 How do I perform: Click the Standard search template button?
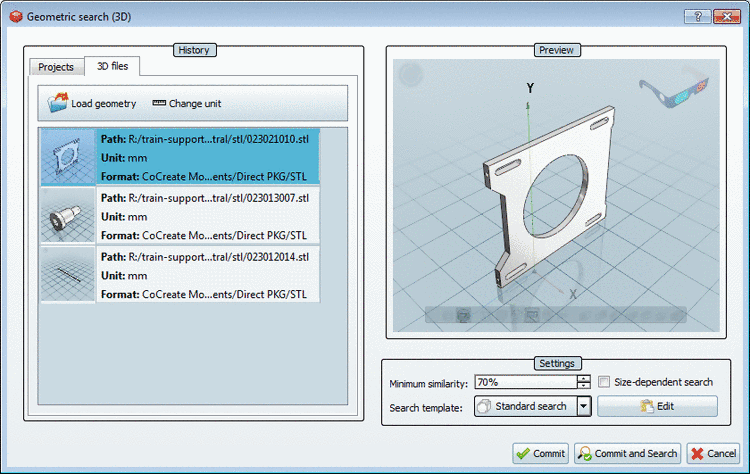point(522,406)
